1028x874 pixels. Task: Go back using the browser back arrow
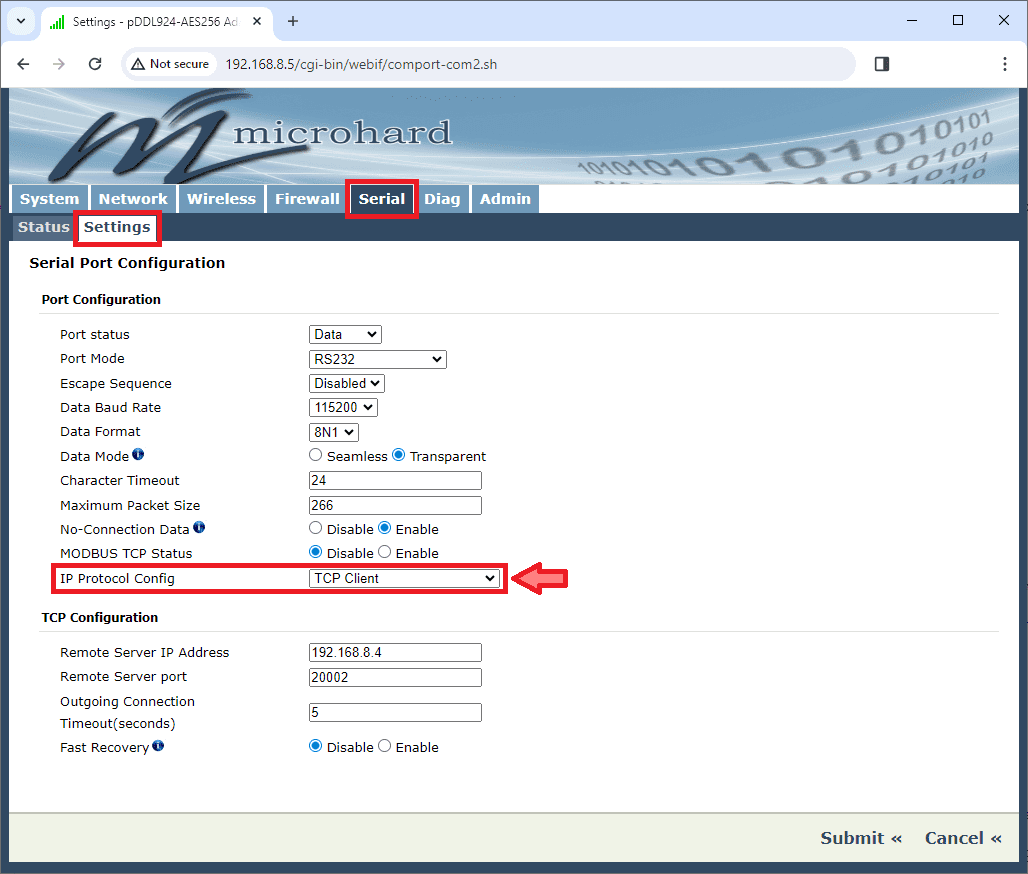[24, 64]
